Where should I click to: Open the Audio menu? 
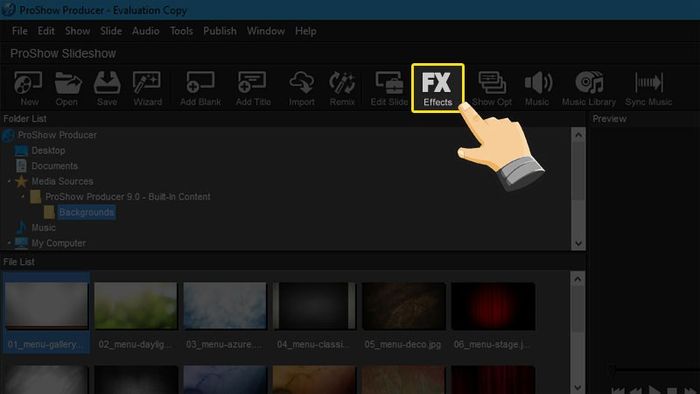pyautogui.click(x=146, y=31)
